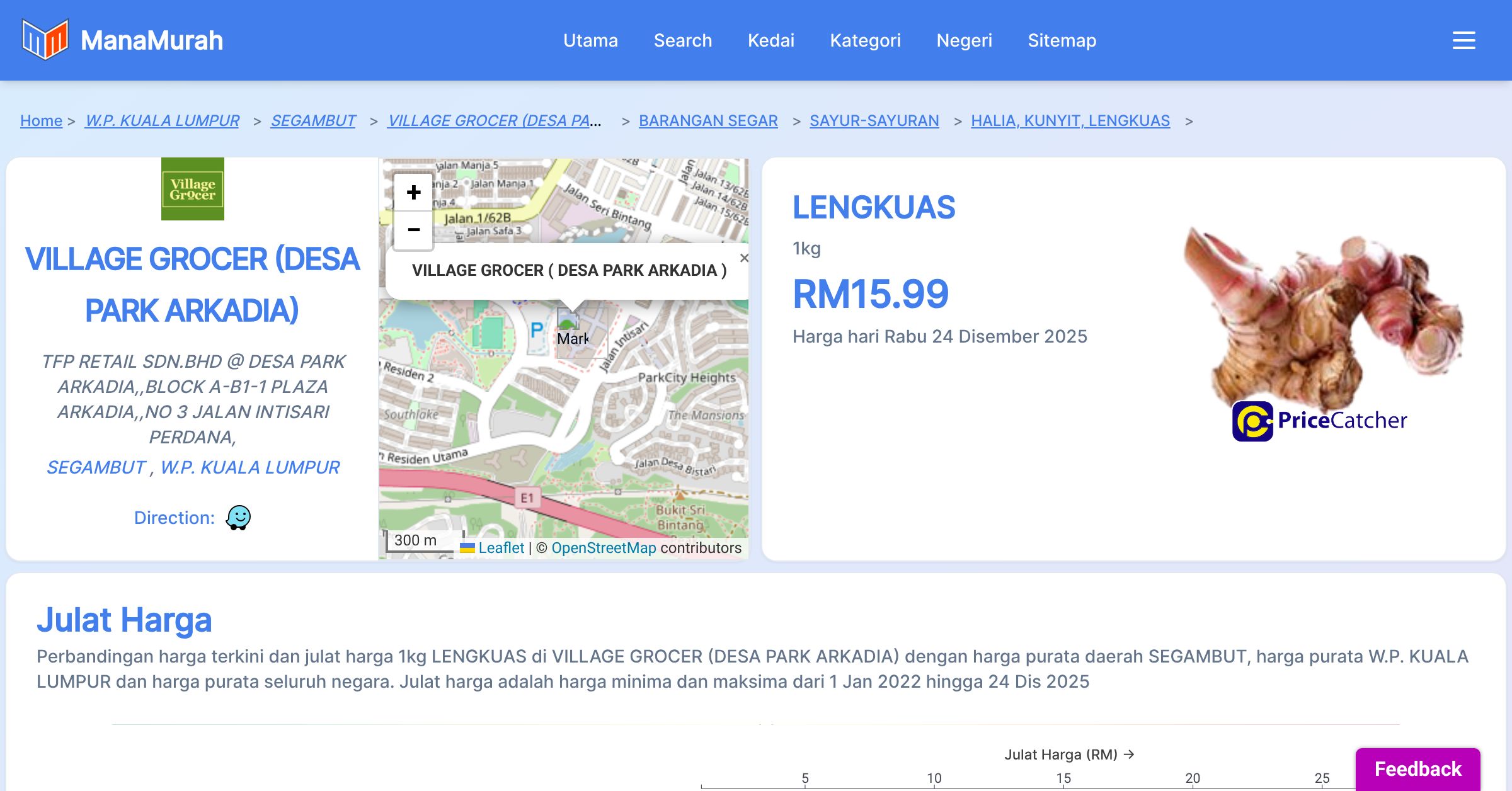This screenshot has width=1512, height=791.
Task: Close the map popup
Action: pyautogui.click(x=744, y=258)
